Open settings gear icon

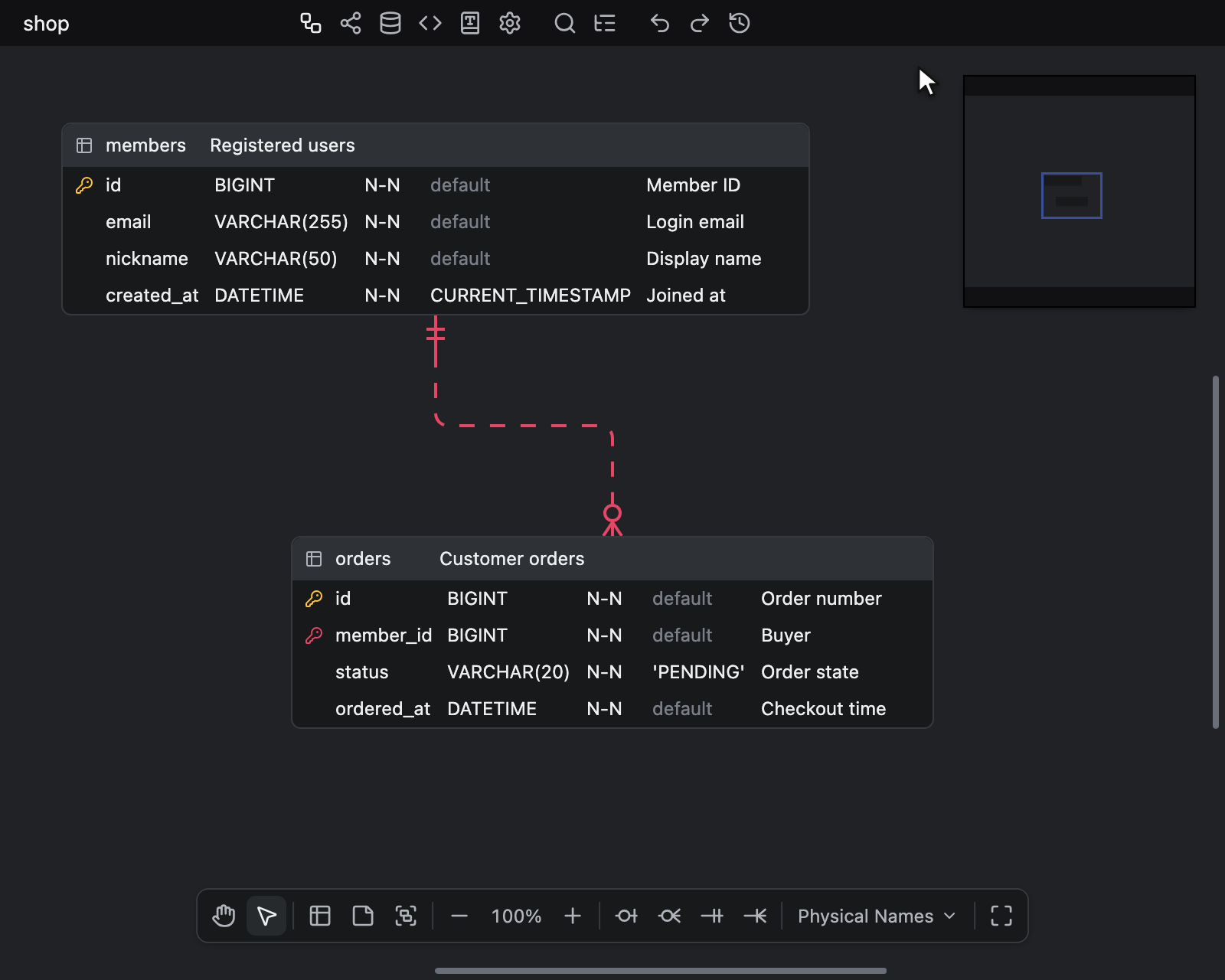tap(510, 23)
